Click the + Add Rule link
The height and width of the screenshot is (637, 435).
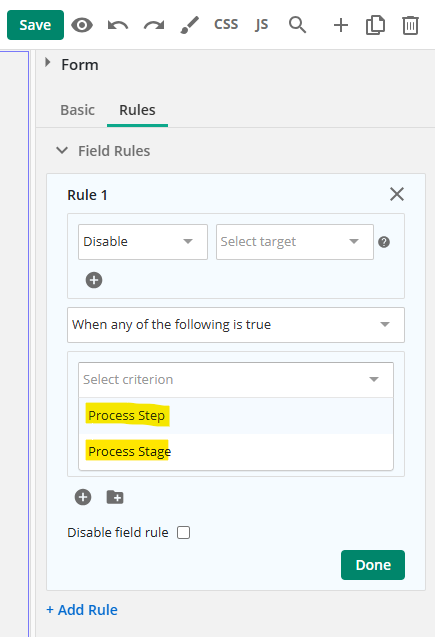point(82,610)
